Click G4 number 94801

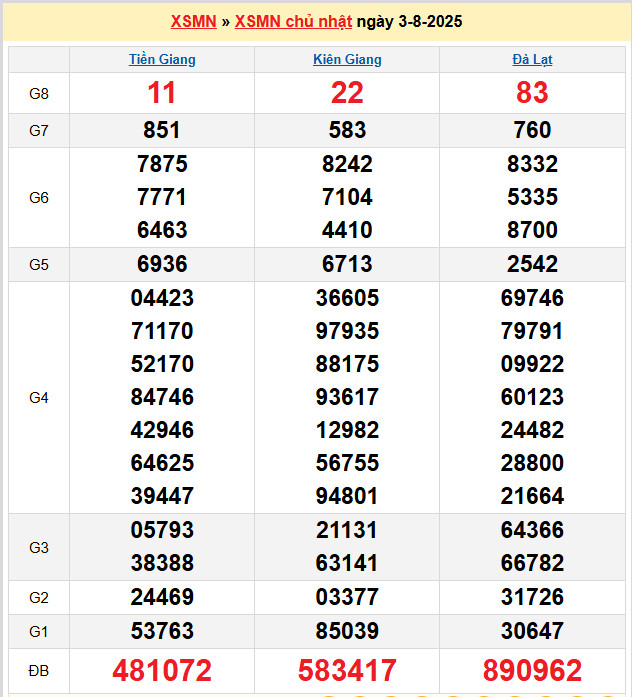tap(347, 496)
